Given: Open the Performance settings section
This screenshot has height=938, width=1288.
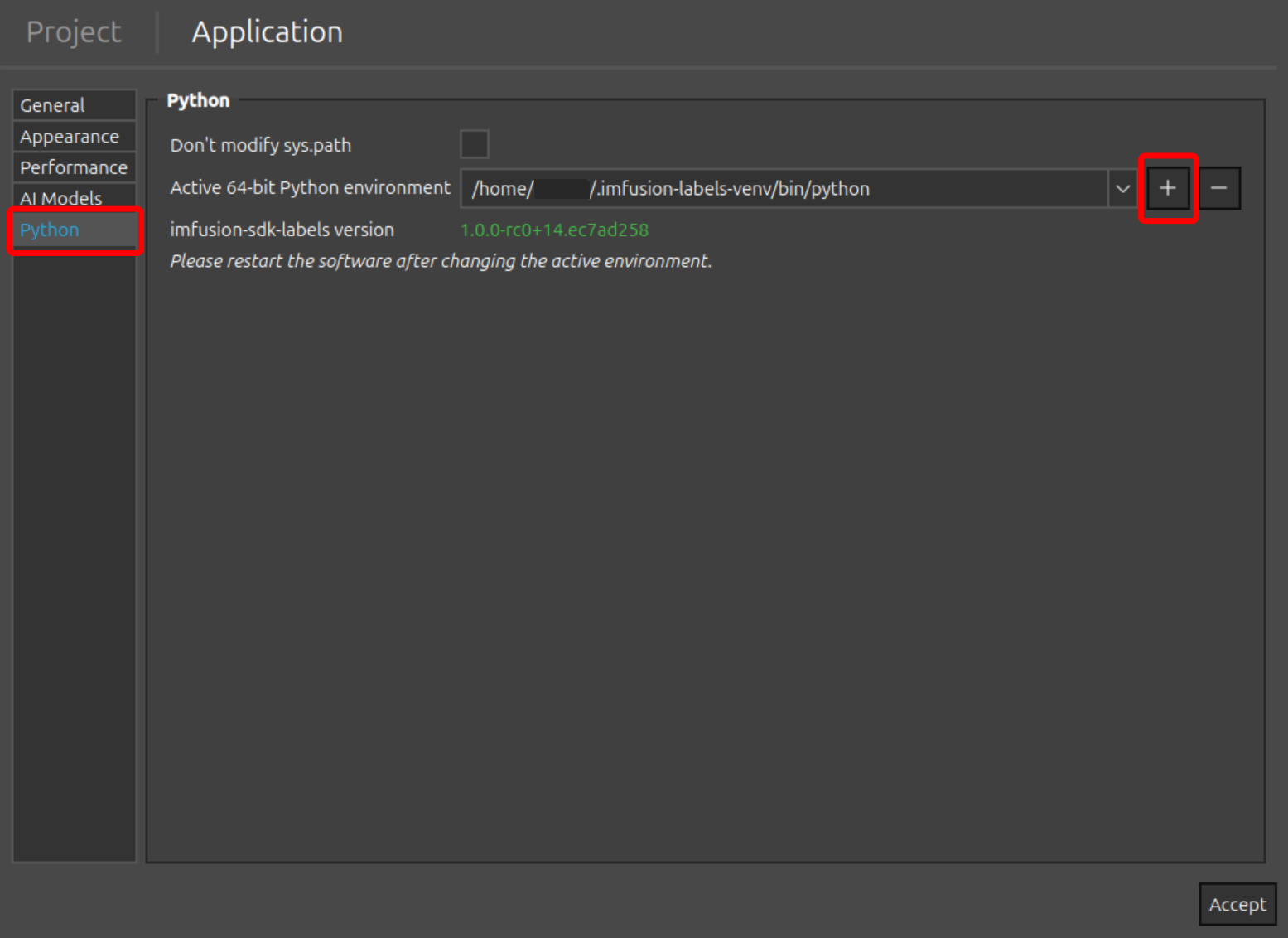Looking at the screenshot, I should click(x=75, y=167).
